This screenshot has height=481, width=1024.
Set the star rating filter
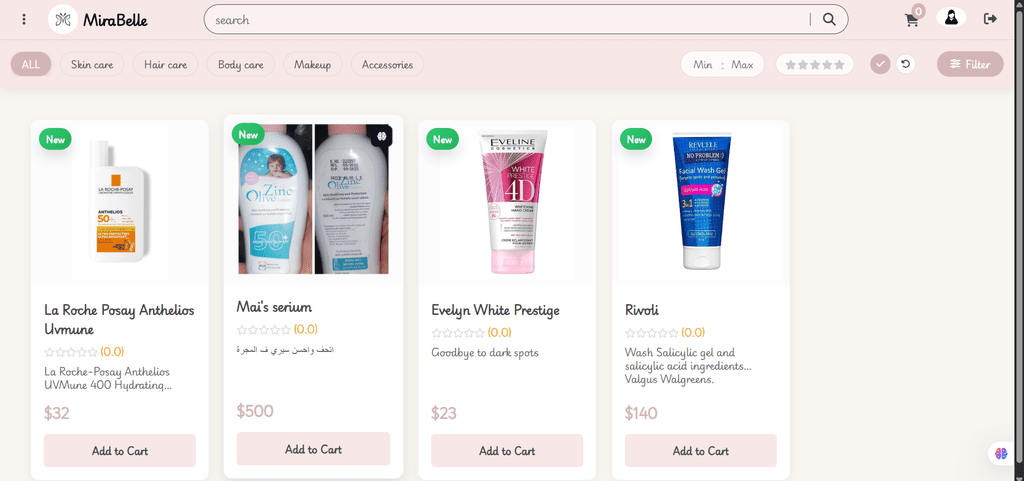click(814, 65)
